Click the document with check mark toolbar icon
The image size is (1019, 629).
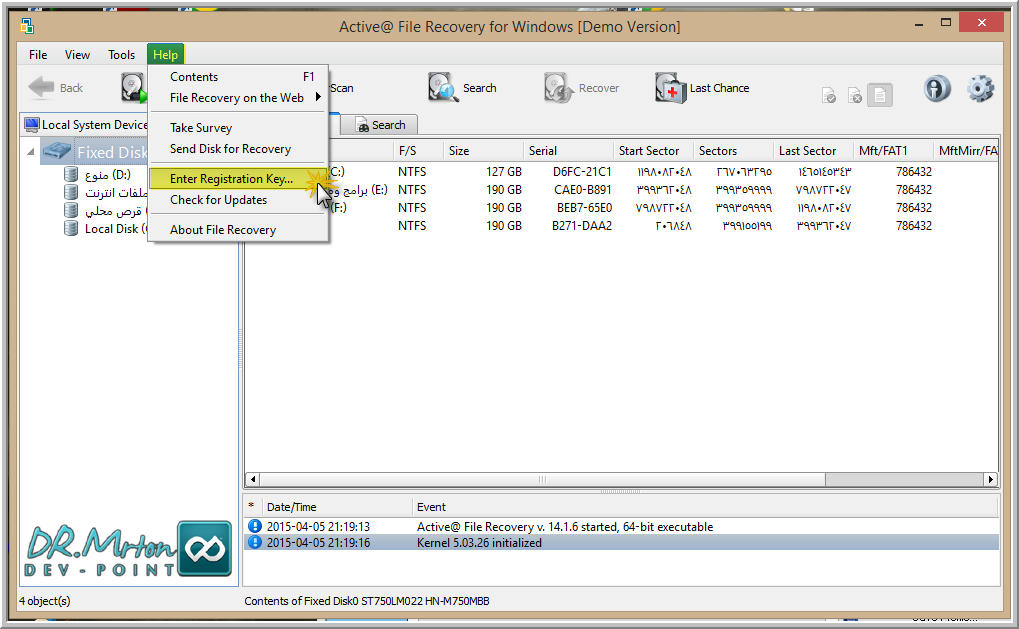(829, 96)
